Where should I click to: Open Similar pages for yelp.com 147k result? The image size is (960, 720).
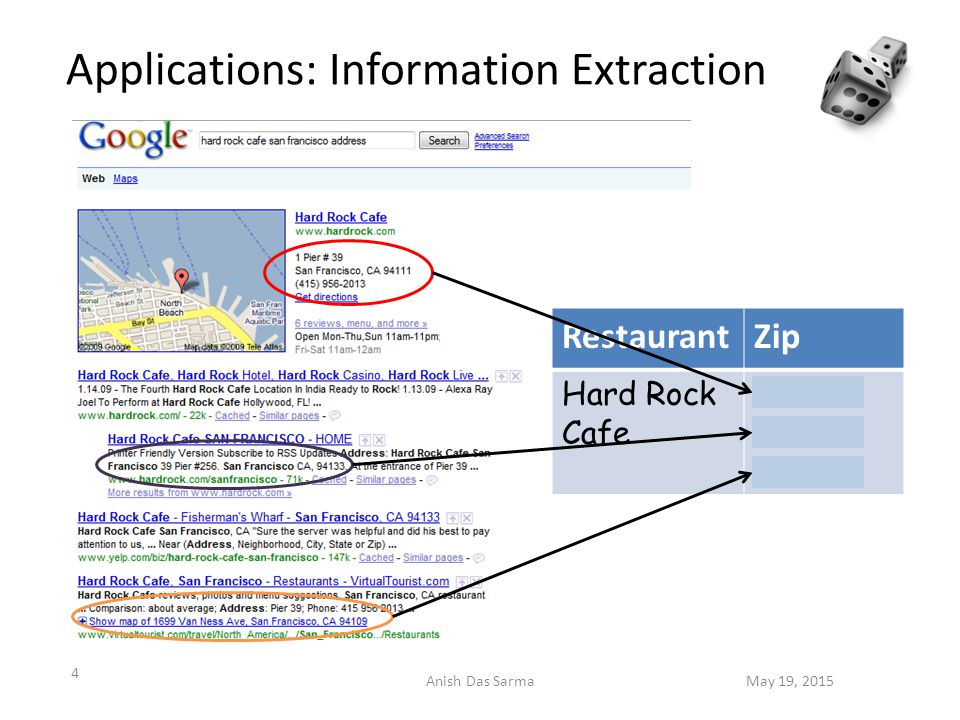coord(433,558)
